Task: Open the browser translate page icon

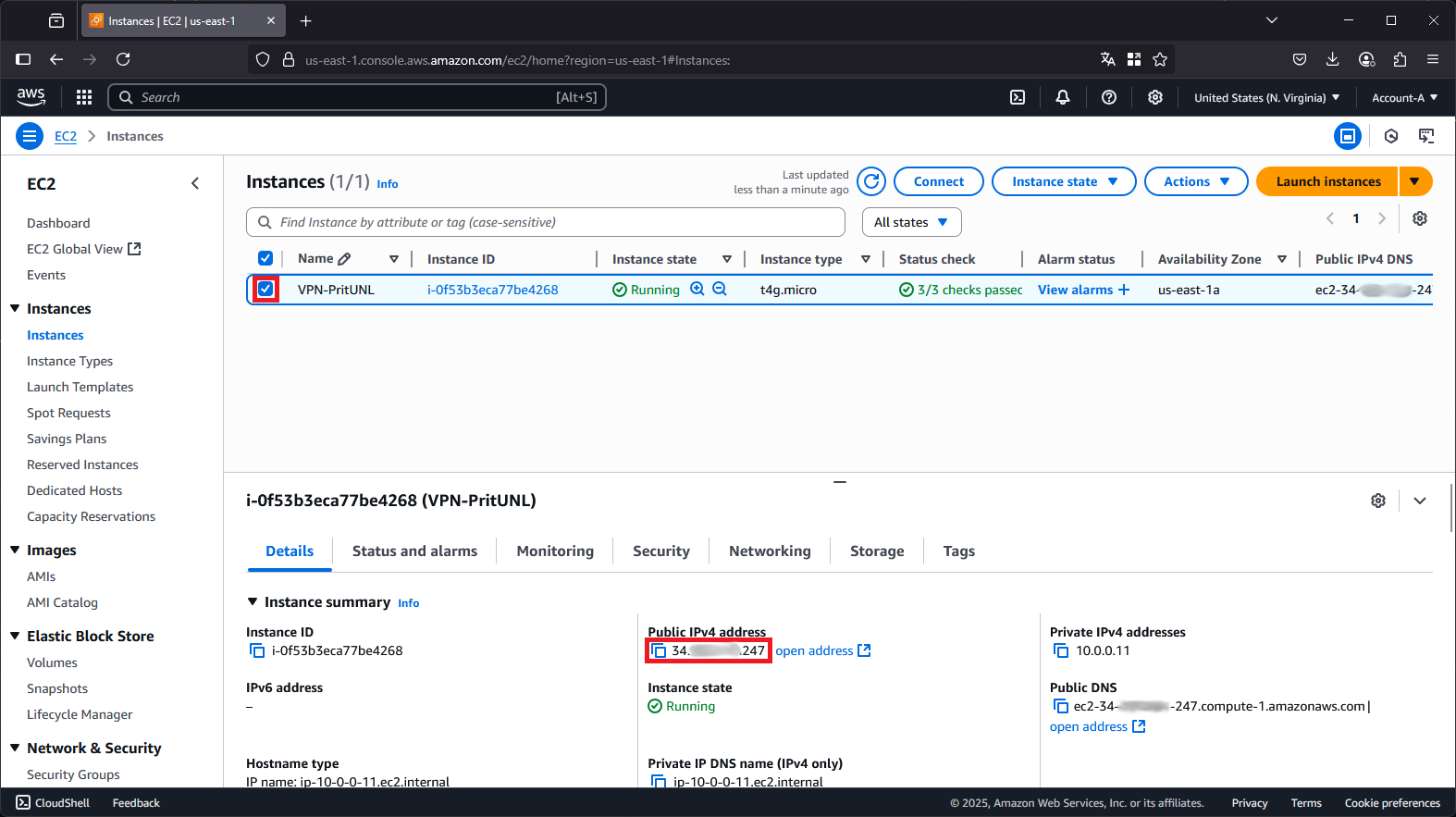Action: pyautogui.click(x=1108, y=59)
